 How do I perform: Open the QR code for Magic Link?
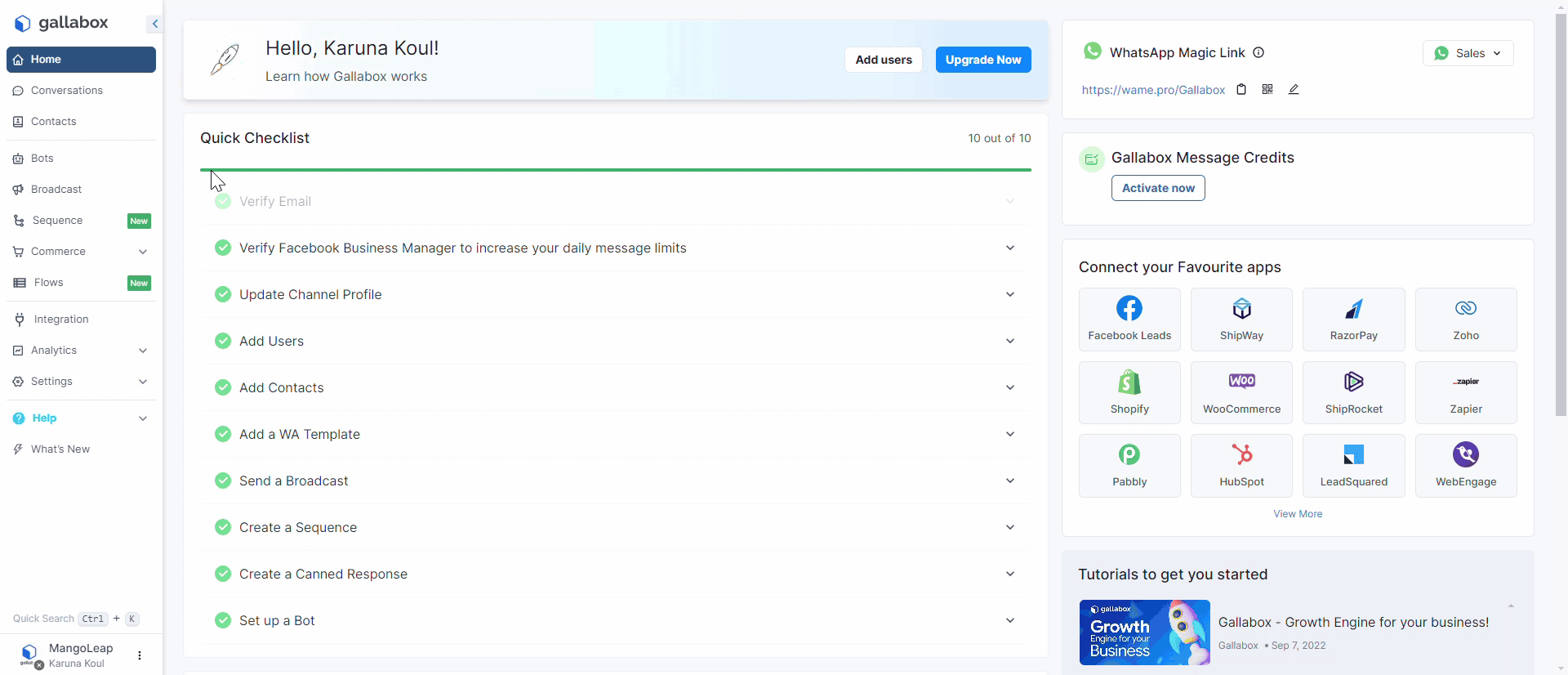tap(1267, 90)
